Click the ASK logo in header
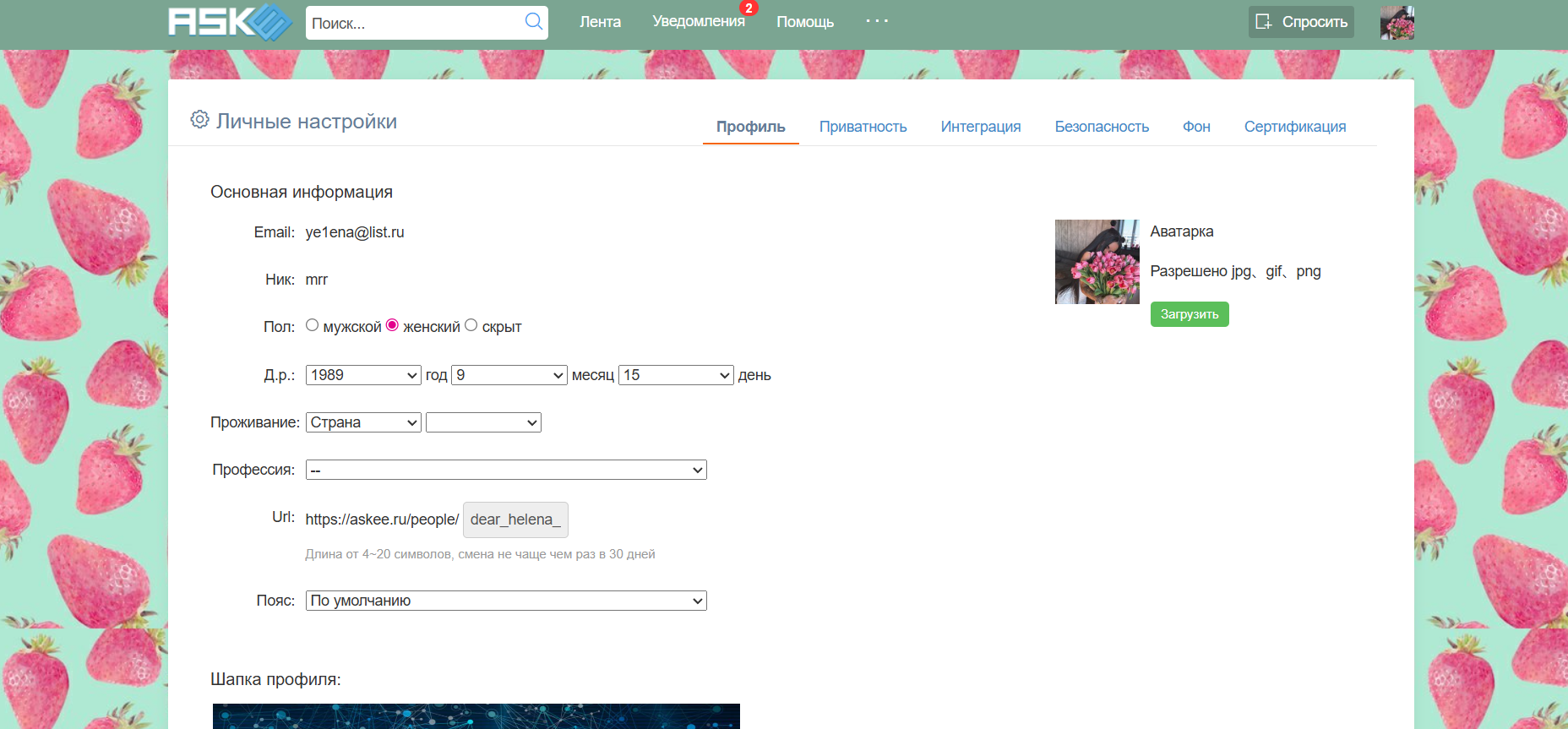 229,22
